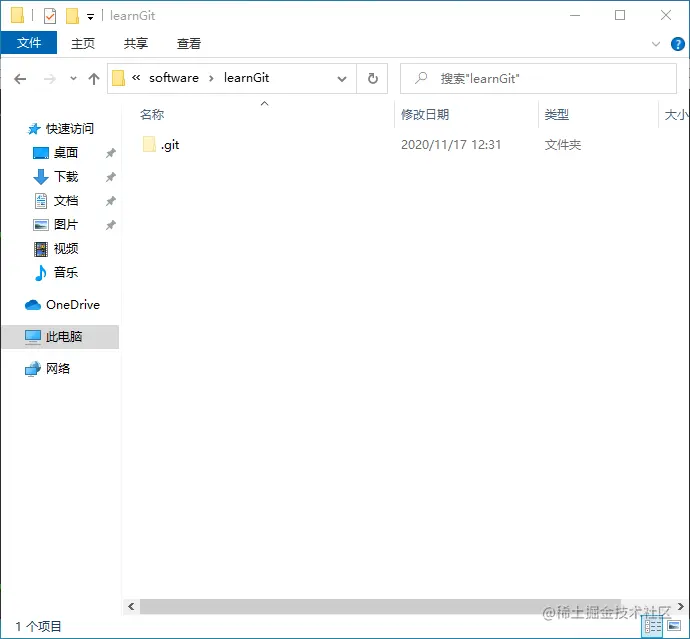Screen dimensions: 690x639
Task: Click the Properties quick access icon
Action: tap(50, 16)
